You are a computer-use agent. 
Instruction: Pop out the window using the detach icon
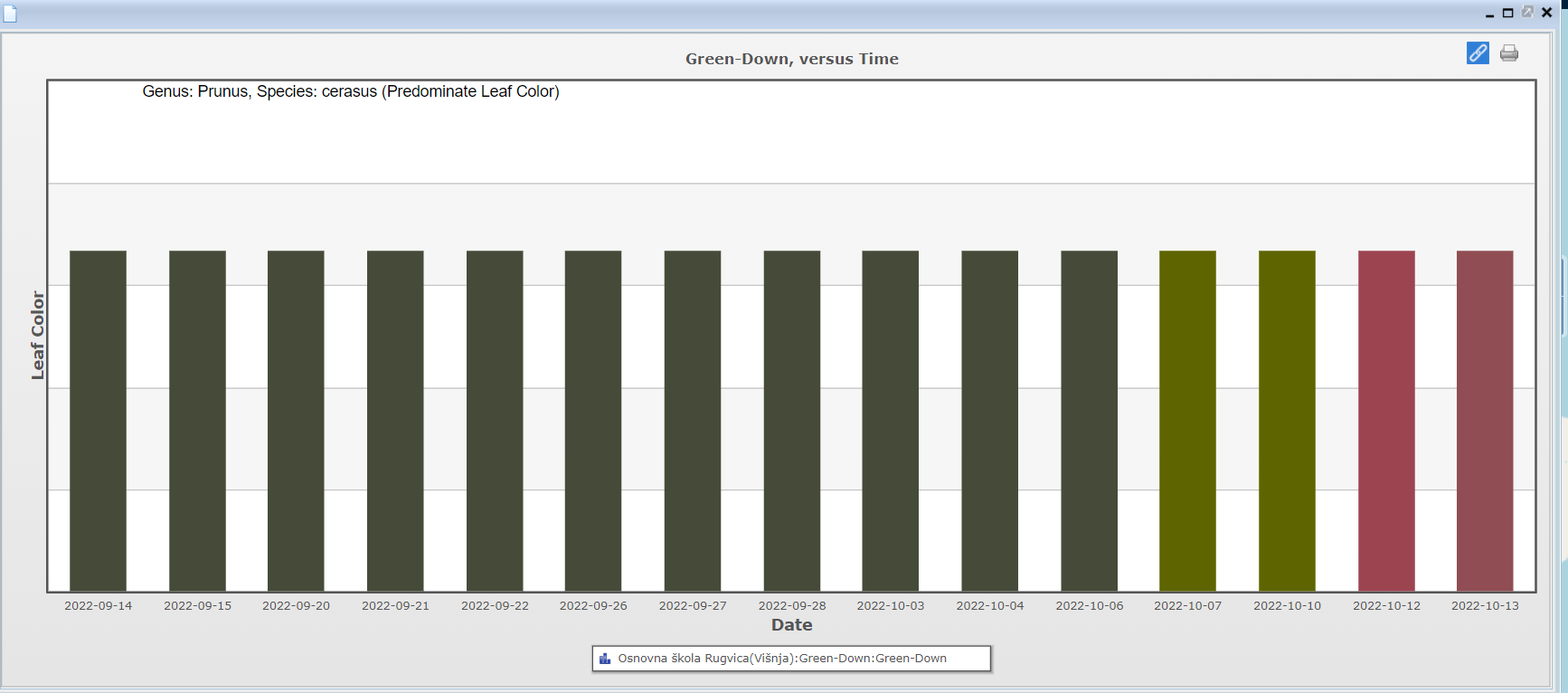tap(1527, 12)
